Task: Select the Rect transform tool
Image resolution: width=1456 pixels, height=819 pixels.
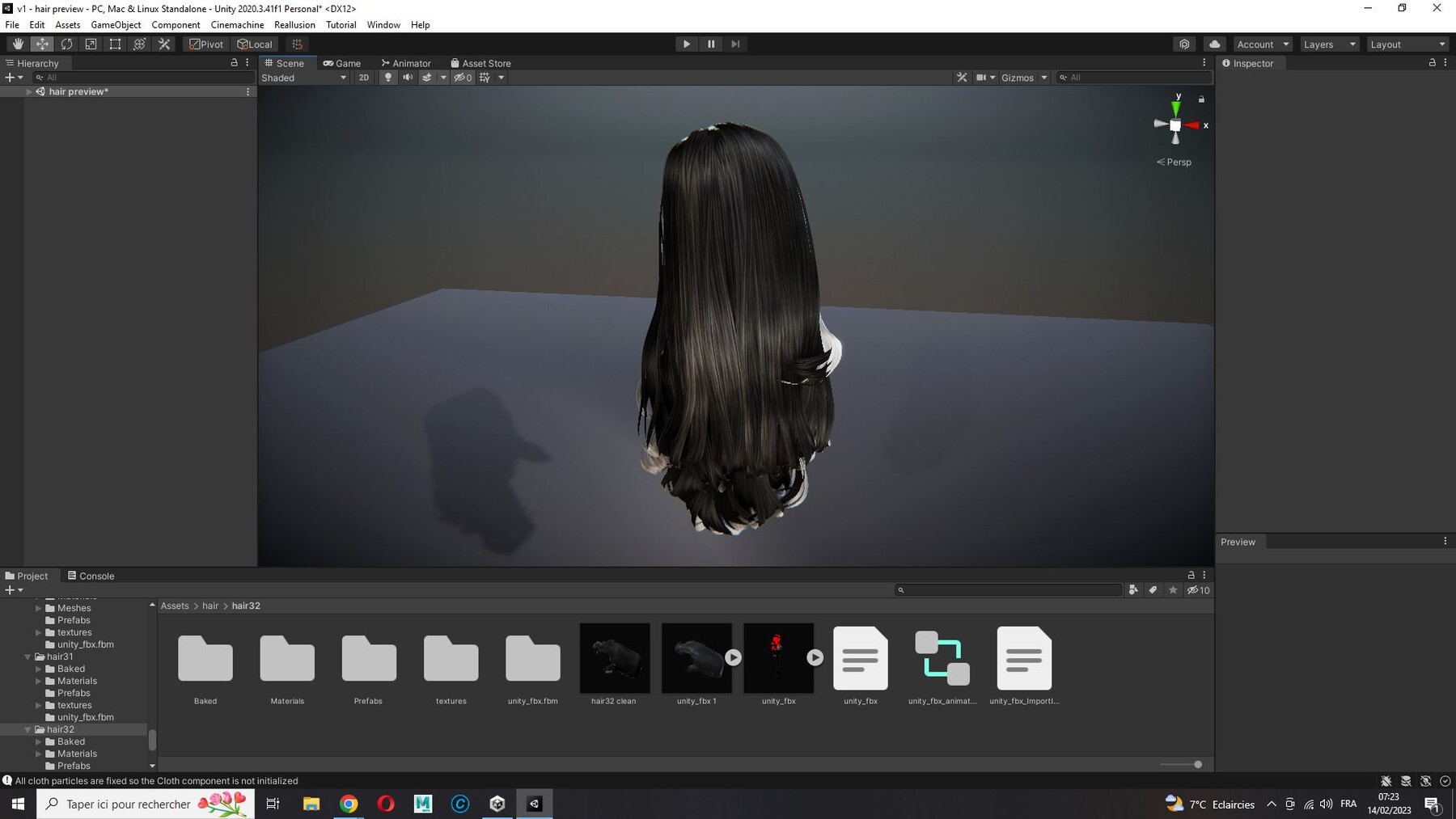Action: (x=115, y=44)
